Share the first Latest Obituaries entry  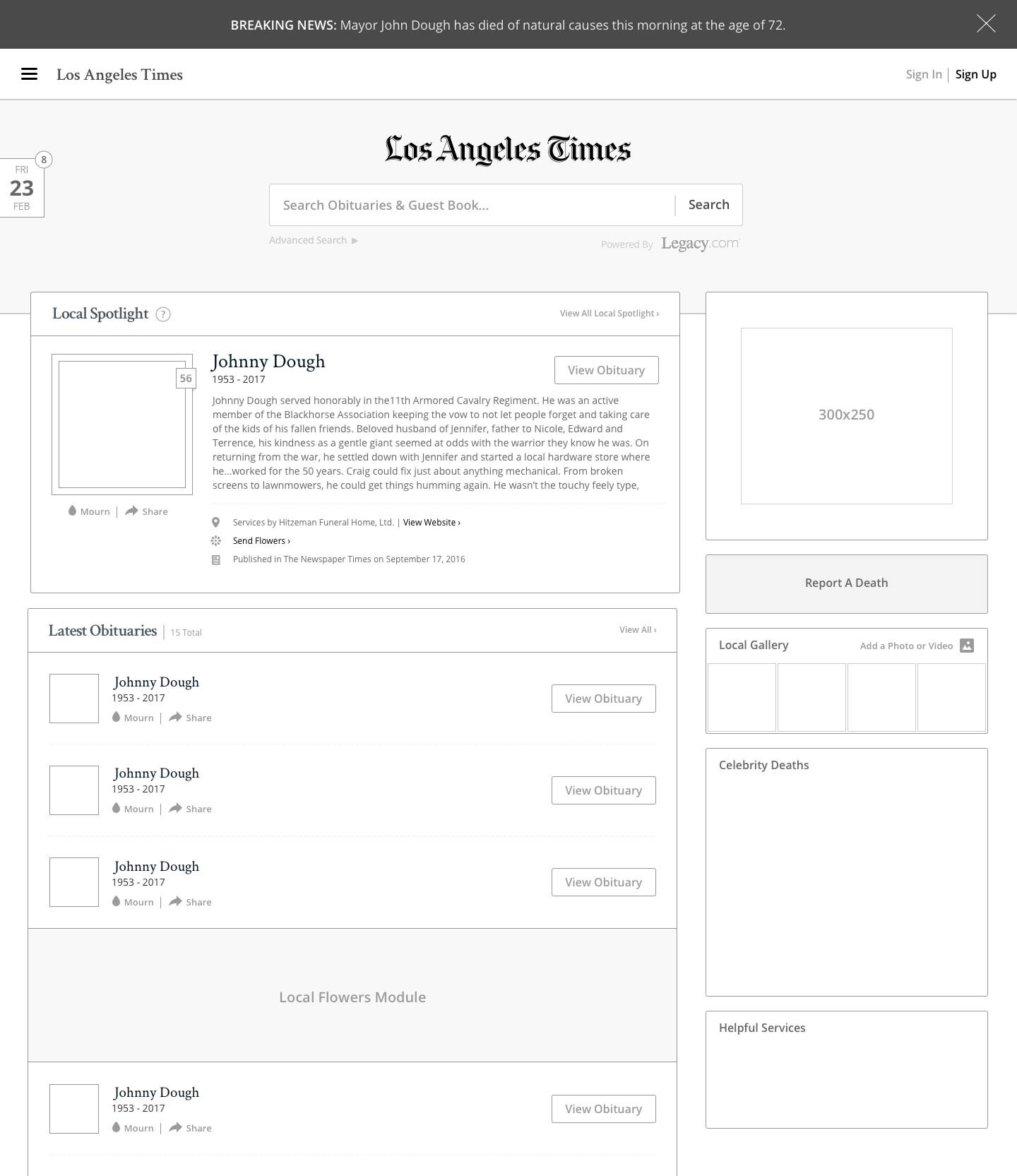[191, 718]
